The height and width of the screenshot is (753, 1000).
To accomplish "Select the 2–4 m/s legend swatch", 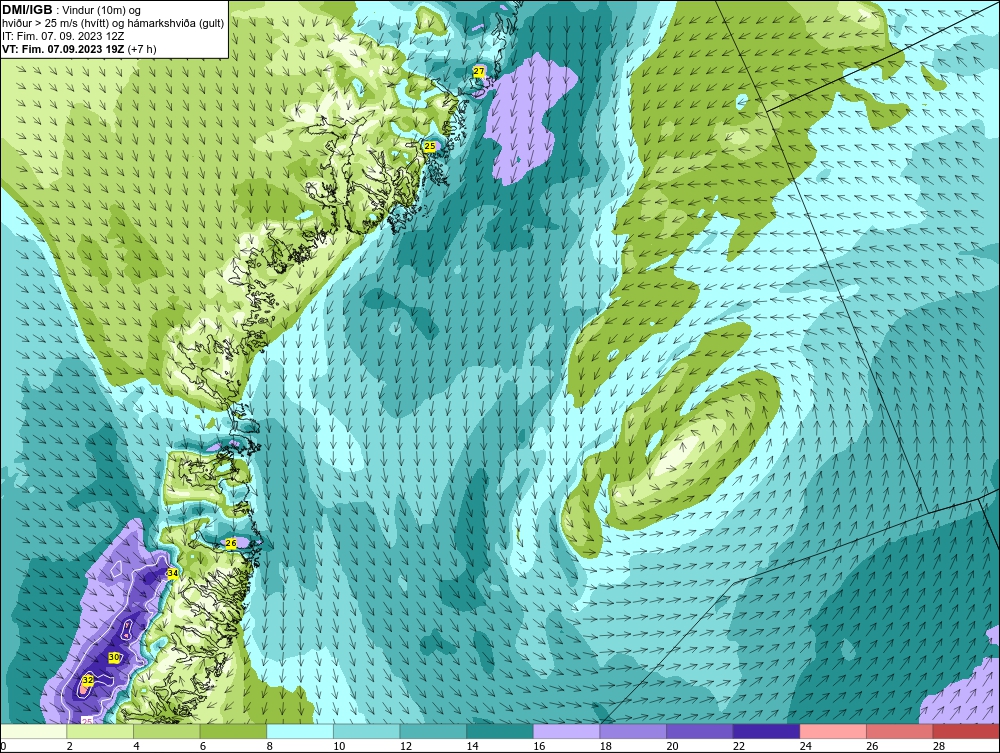I will point(100,731).
